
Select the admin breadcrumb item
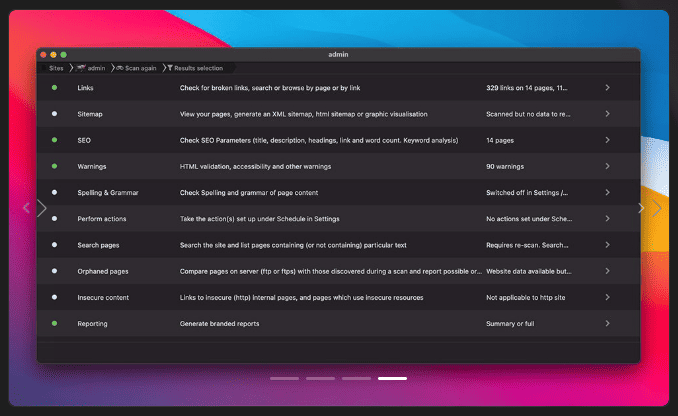[92, 68]
